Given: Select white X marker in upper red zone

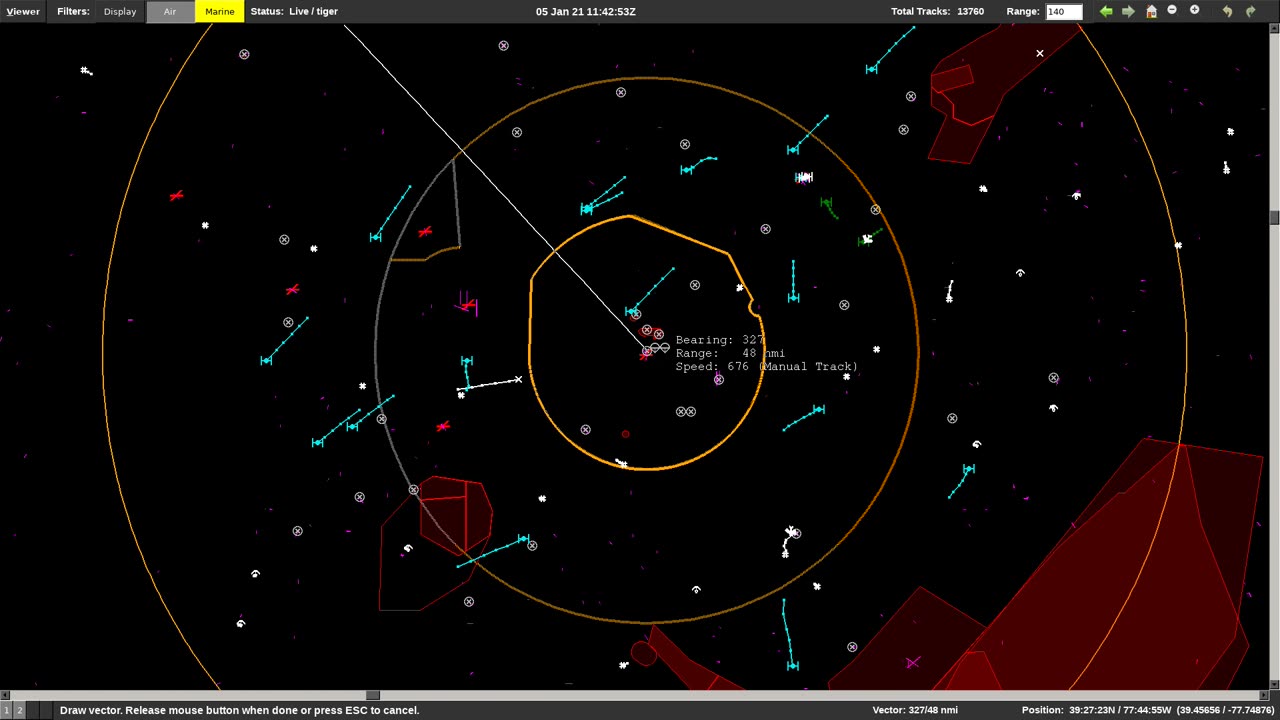Looking at the screenshot, I should click(x=1040, y=53).
